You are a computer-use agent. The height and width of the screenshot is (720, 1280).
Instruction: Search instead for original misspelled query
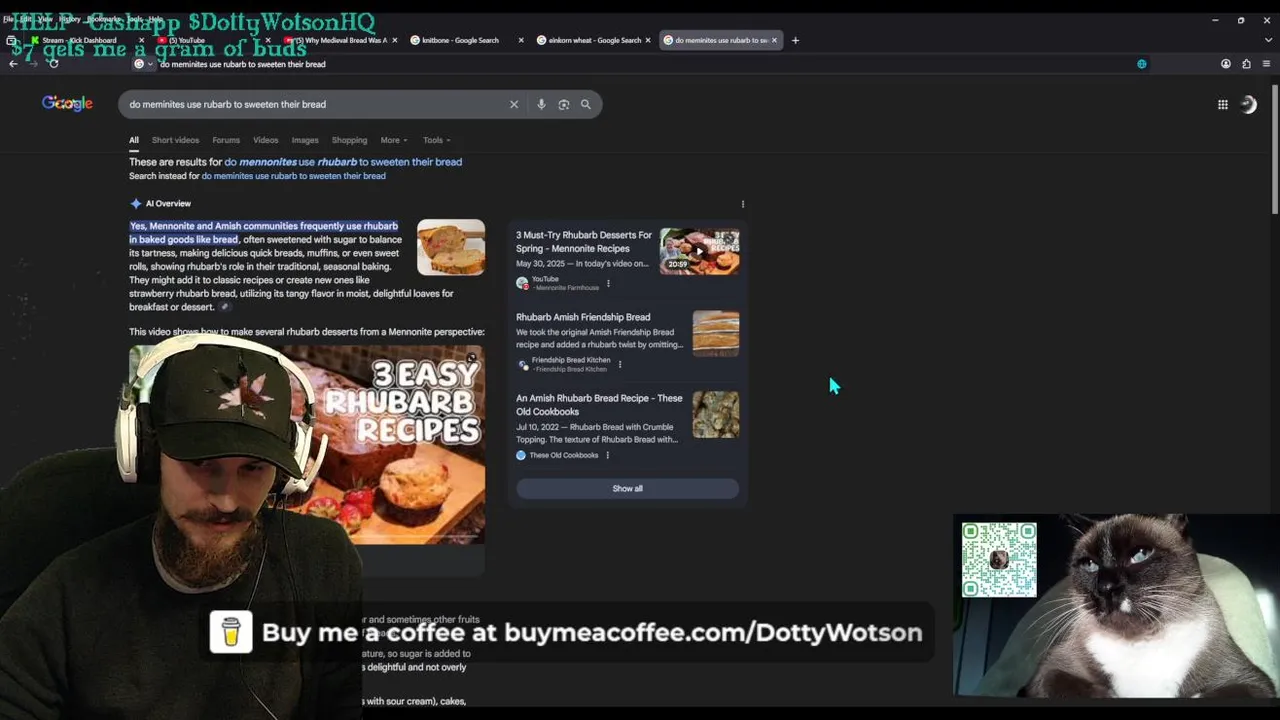tap(293, 176)
